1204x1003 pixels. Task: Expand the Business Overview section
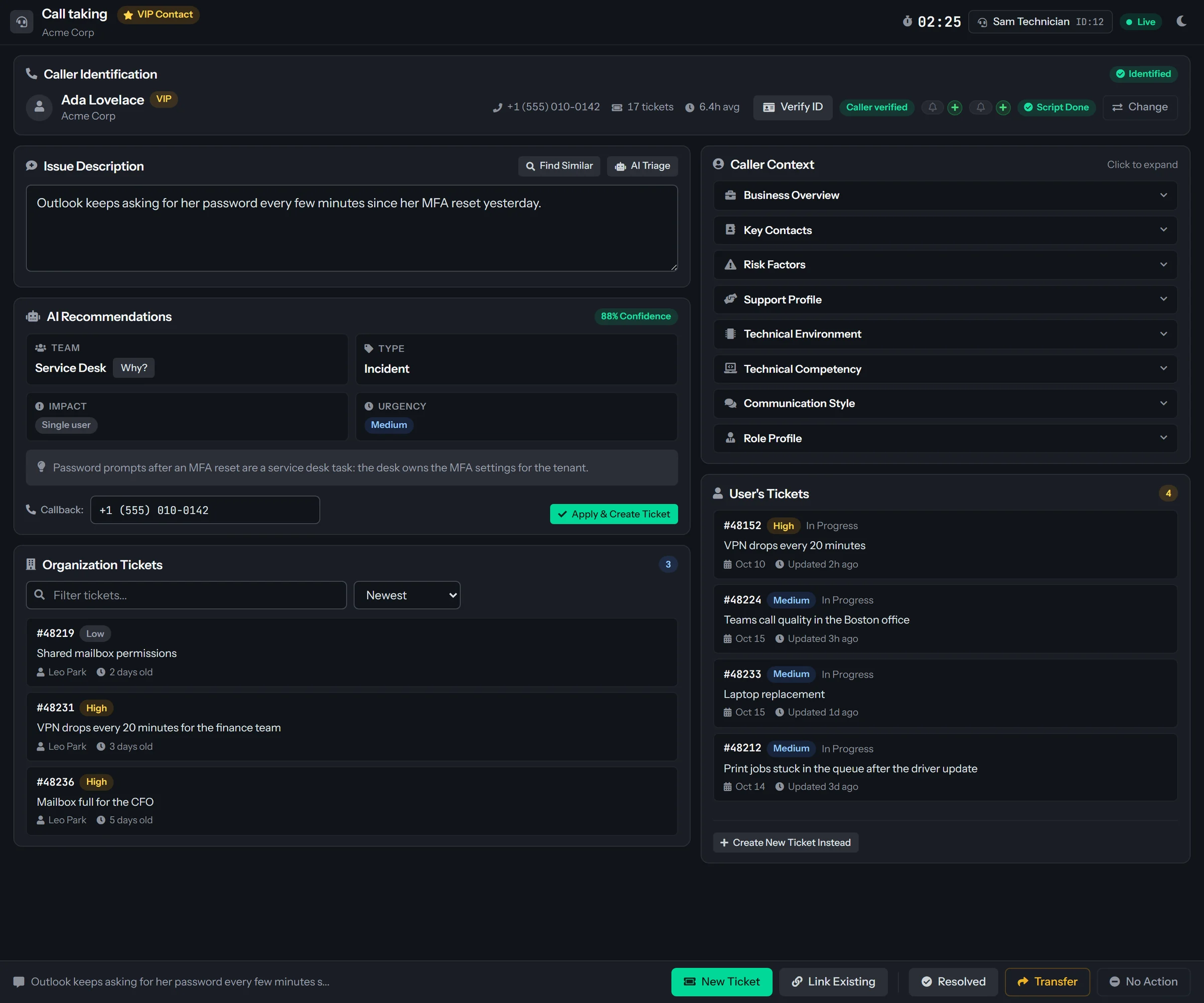[x=945, y=196]
